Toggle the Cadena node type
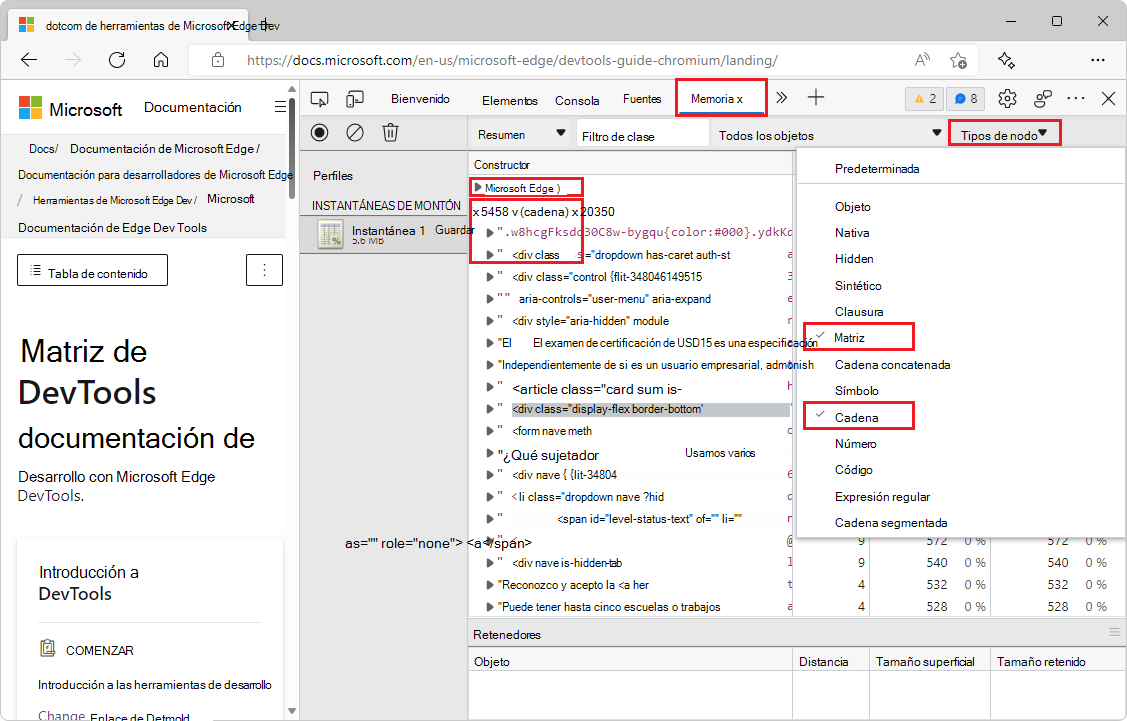1127x721 pixels. pos(859,417)
